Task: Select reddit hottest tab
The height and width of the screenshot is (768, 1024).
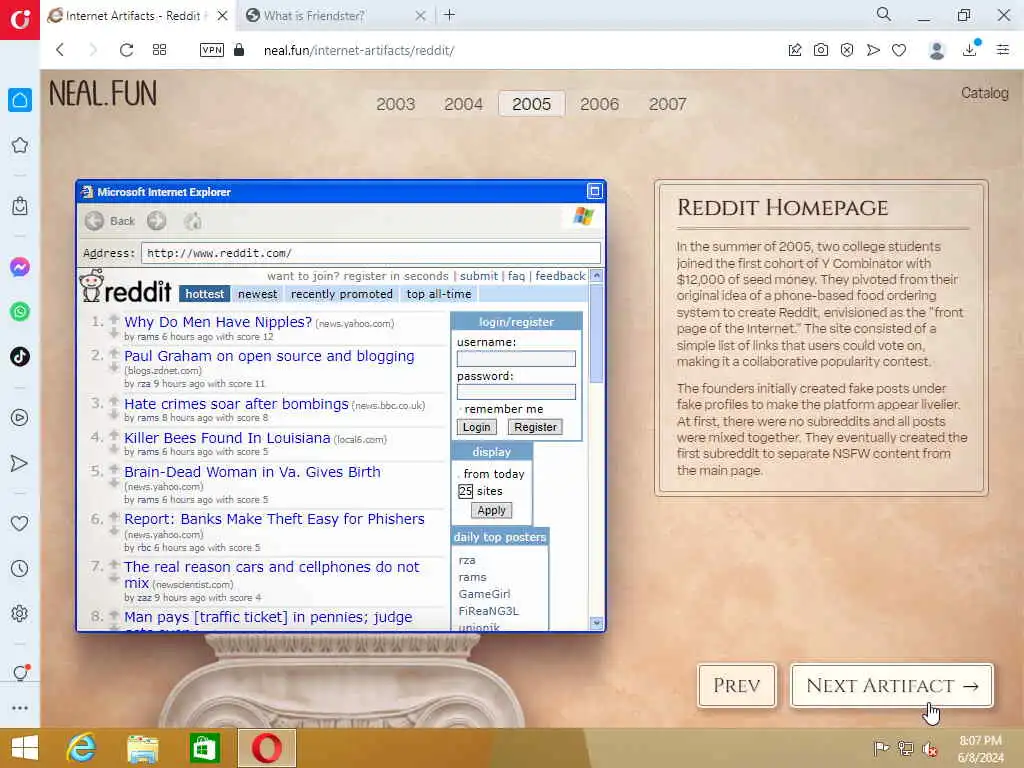Action: (x=204, y=294)
